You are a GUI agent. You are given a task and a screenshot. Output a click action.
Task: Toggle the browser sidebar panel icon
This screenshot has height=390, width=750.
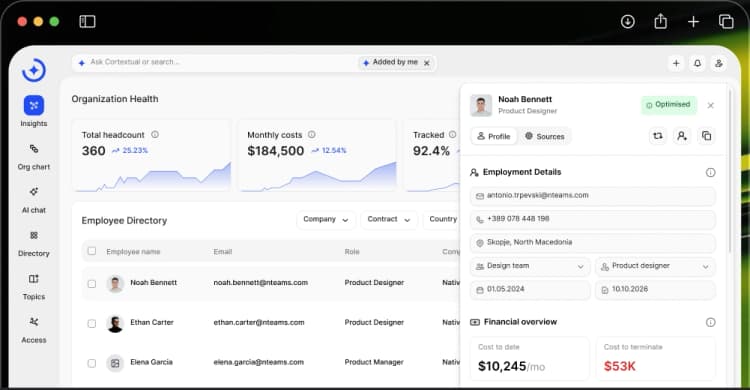[87, 22]
